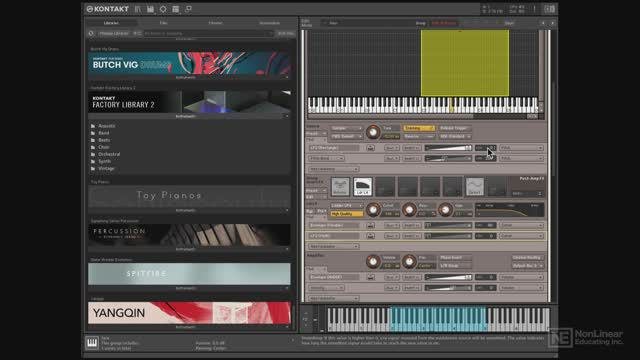
Task: Click the yellow mapped zone in mapping editor
Action: [465, 63]
